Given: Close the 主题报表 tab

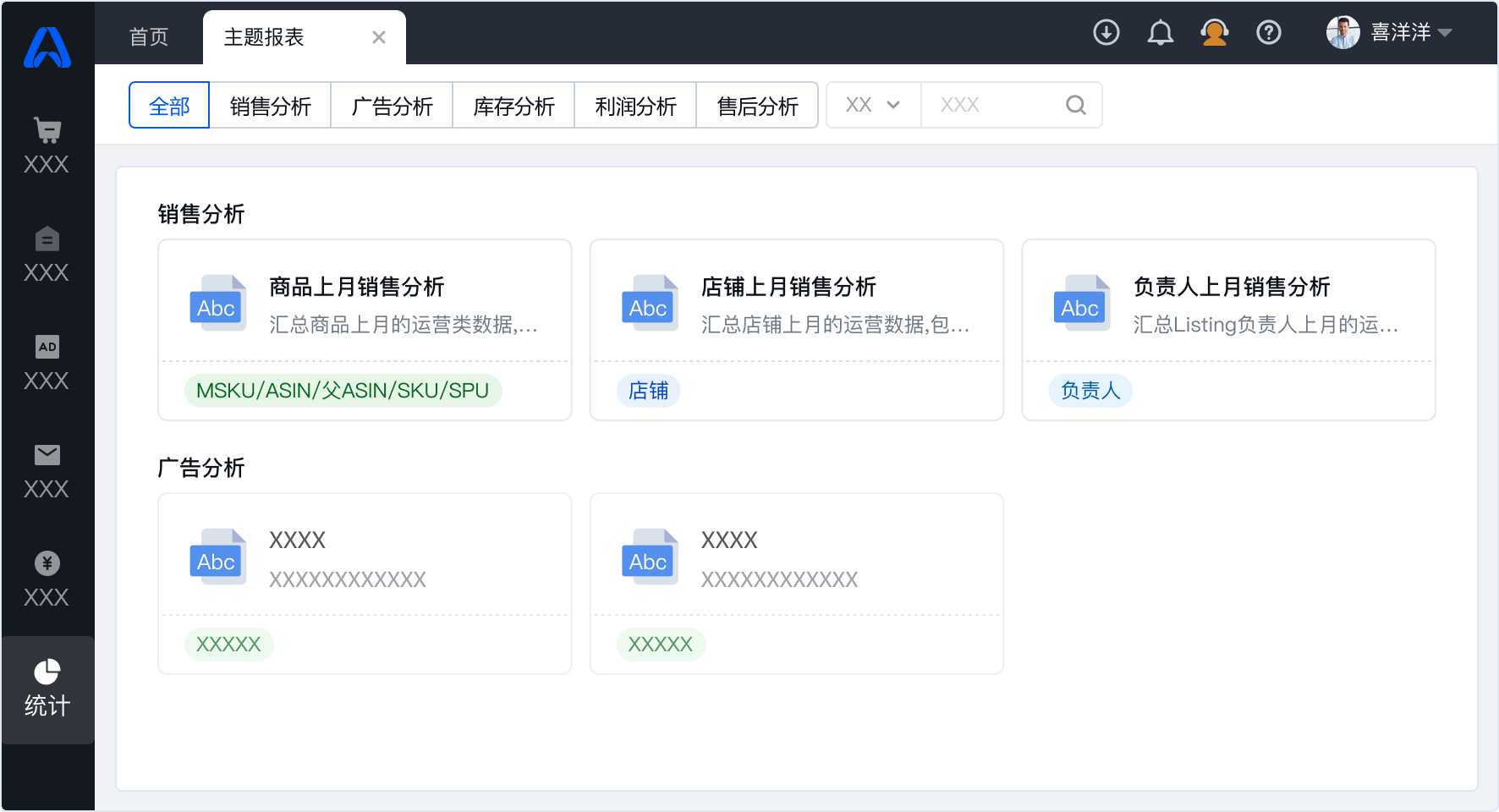Looking at the screenshot, I should [379, 37].
